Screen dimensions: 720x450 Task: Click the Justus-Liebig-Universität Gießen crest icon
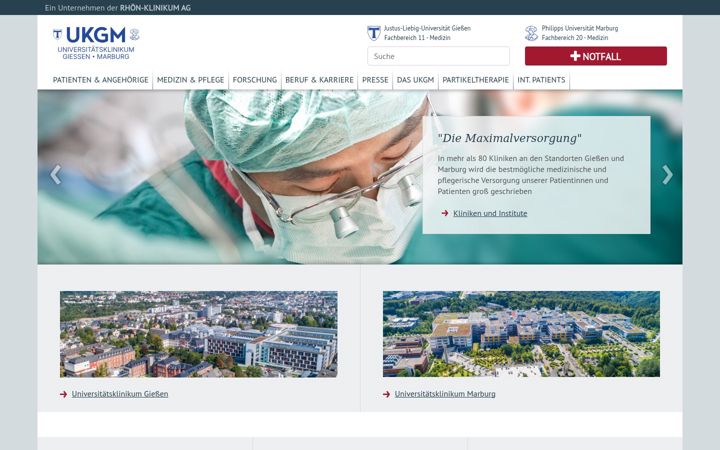pos(374,33)
